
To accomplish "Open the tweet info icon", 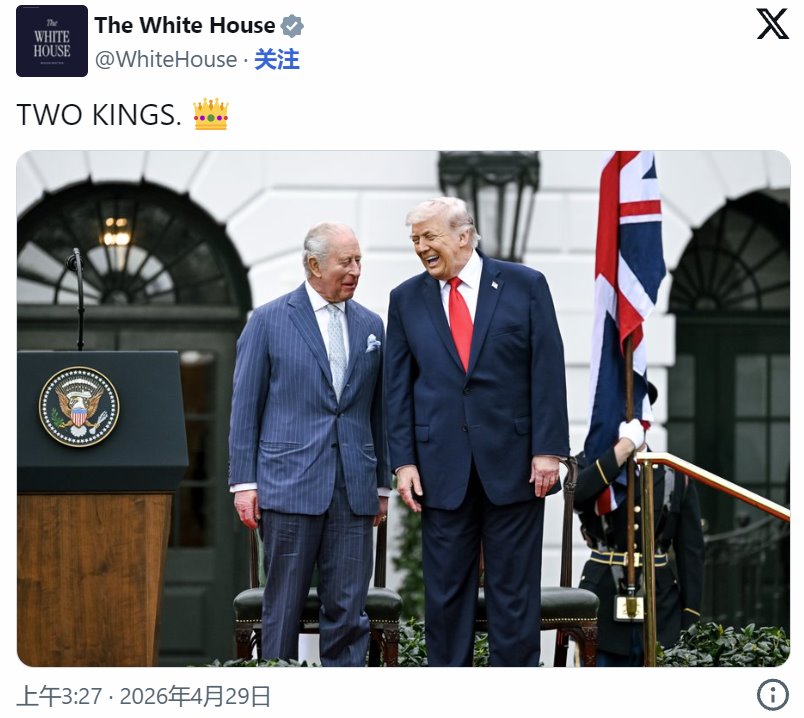I will (x=772, y=695).
